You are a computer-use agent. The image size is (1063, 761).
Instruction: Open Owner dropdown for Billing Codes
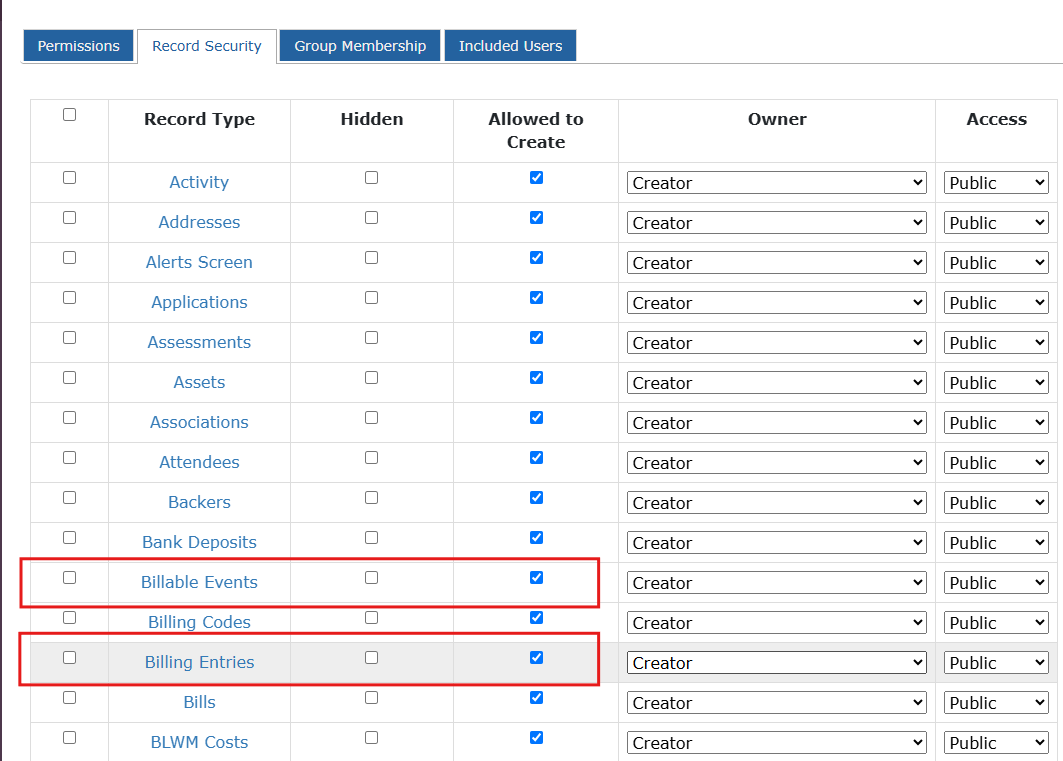tap(777, 623)
